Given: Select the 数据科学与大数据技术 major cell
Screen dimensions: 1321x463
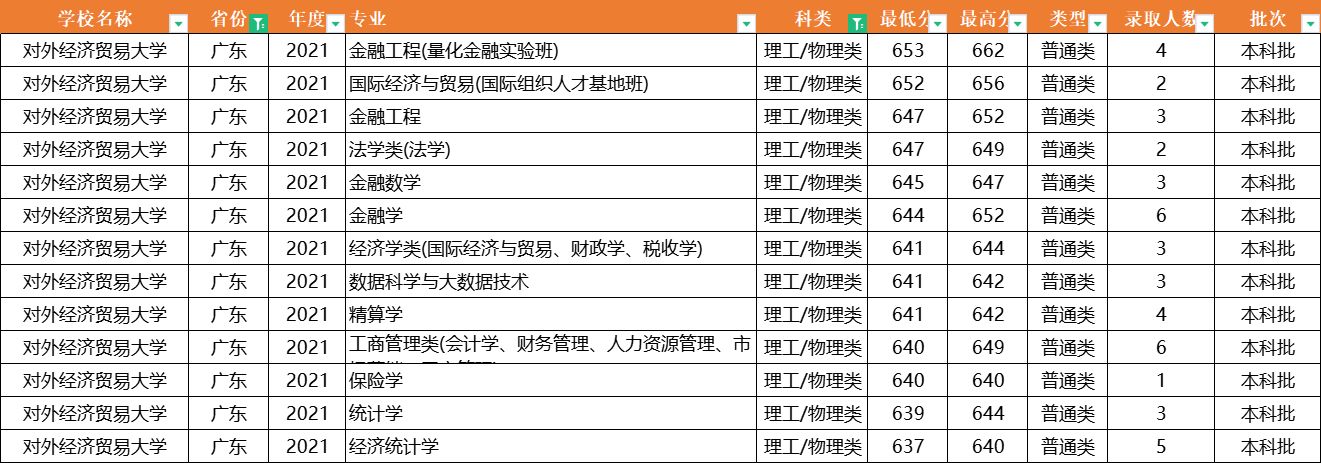Looking at the screenshot, I should (551, 282).
